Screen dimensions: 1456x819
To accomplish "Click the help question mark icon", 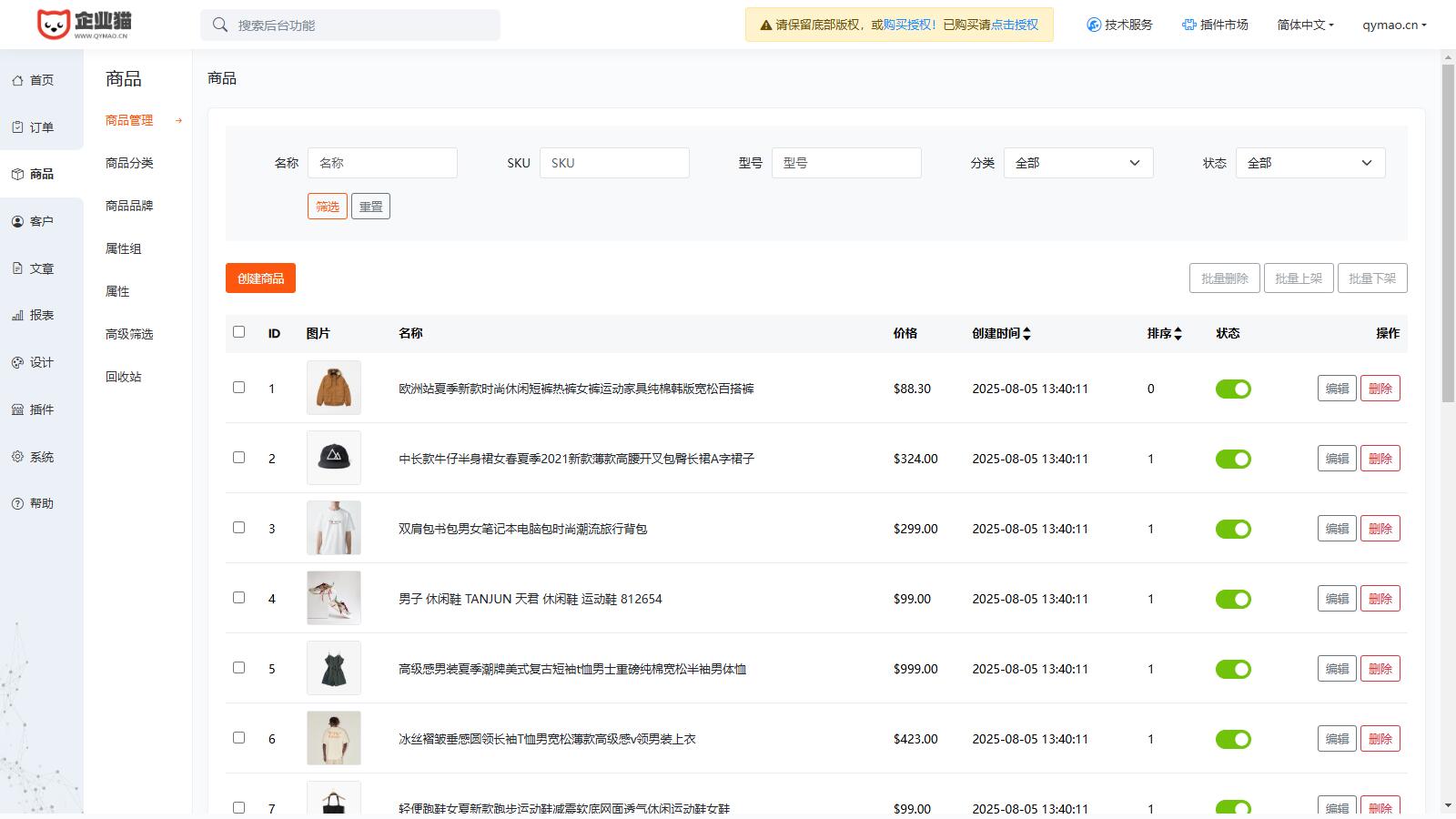I will click(17, 503).
